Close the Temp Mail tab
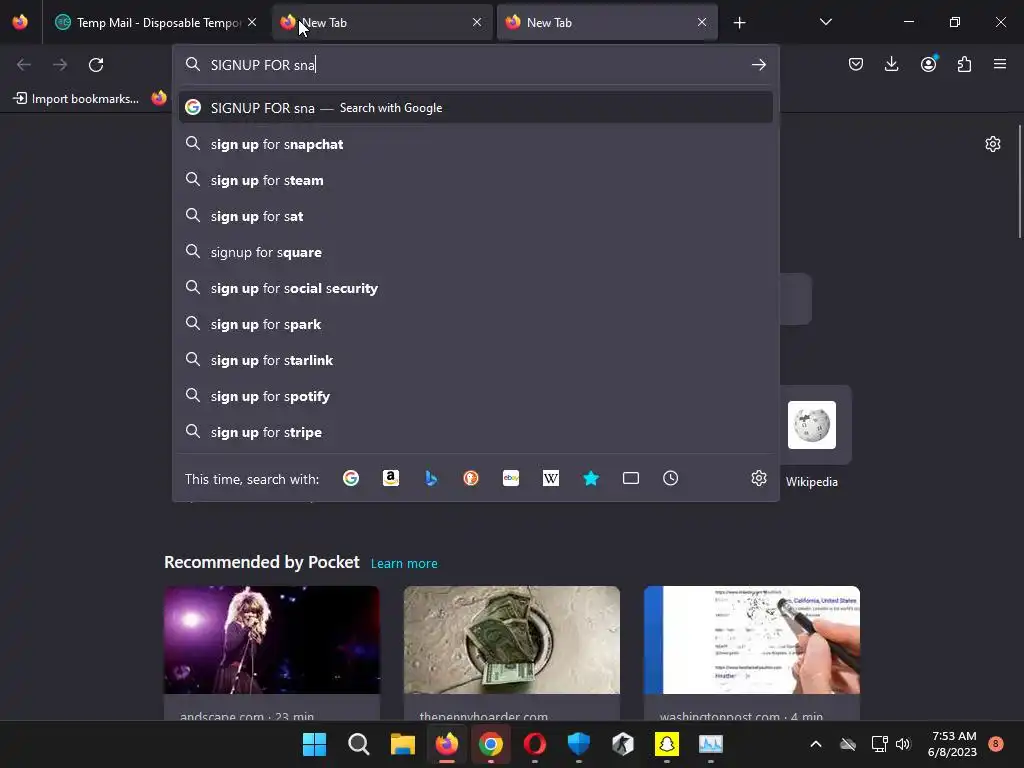 point(252,22)
